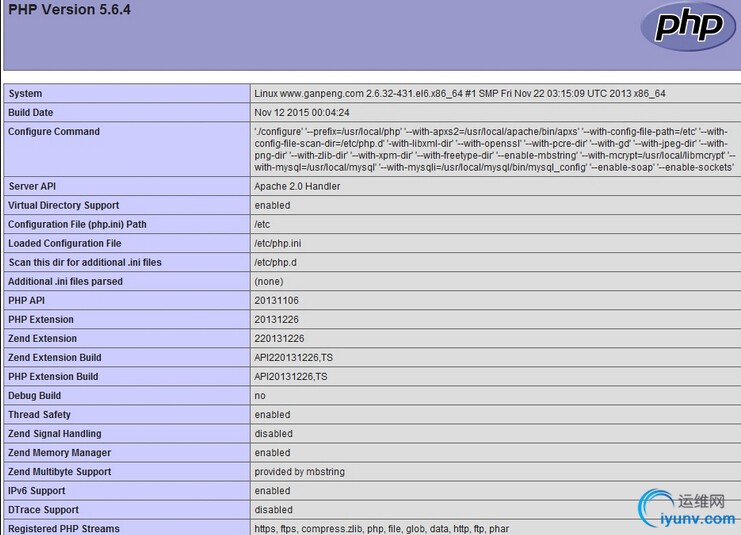
Task: Select the Thread Safety 'enabled' value
Action: point(273,414)
